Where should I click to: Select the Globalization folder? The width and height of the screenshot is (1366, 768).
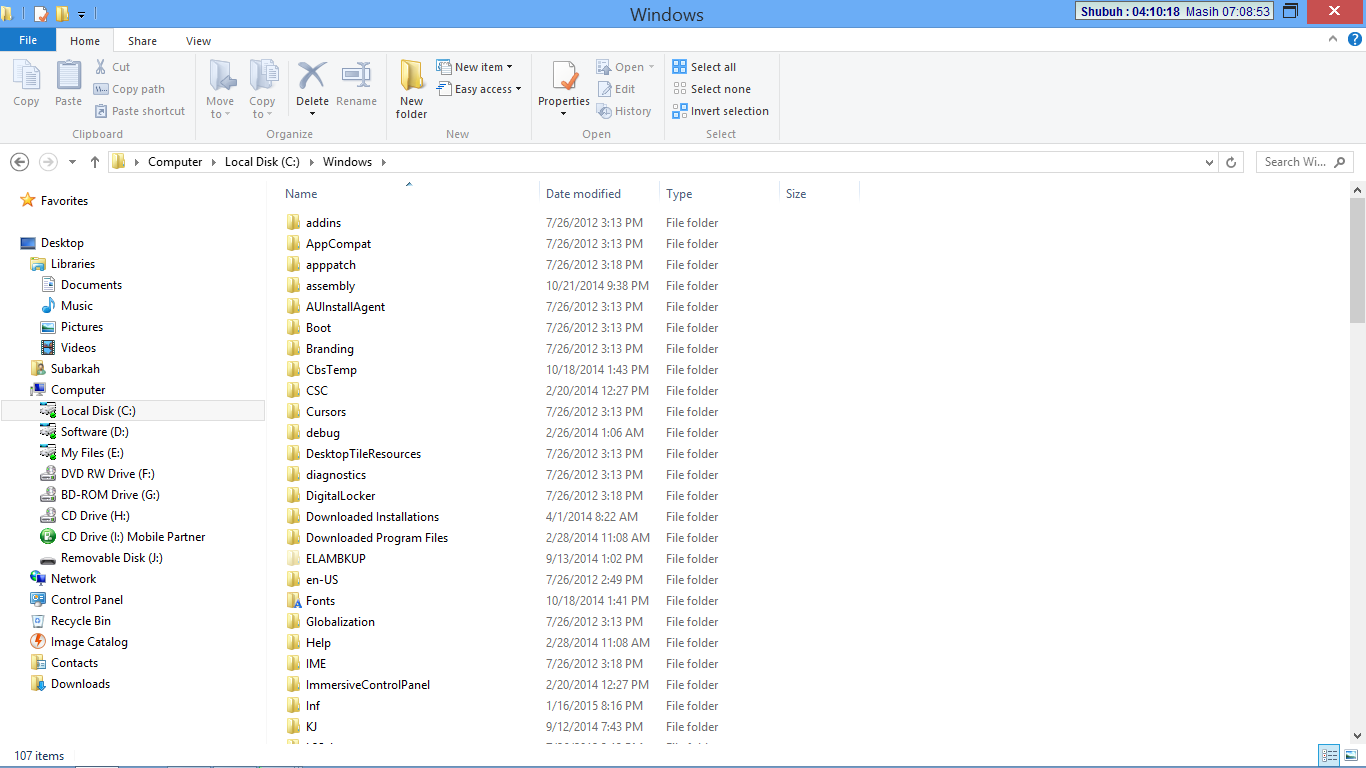click(340, 622)
